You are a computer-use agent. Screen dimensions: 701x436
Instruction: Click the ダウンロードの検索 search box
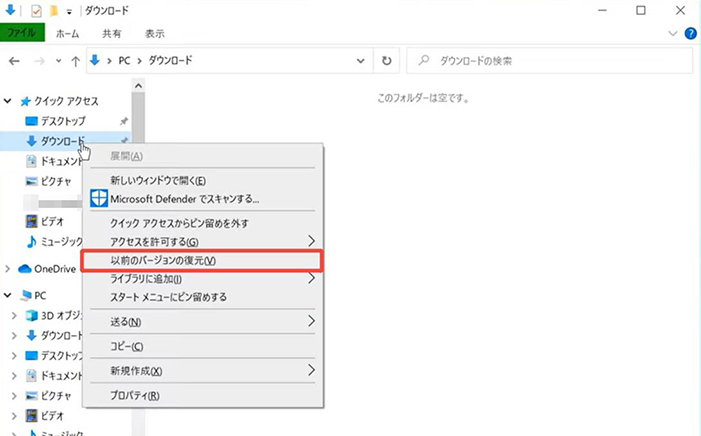(x=549, y=61)
